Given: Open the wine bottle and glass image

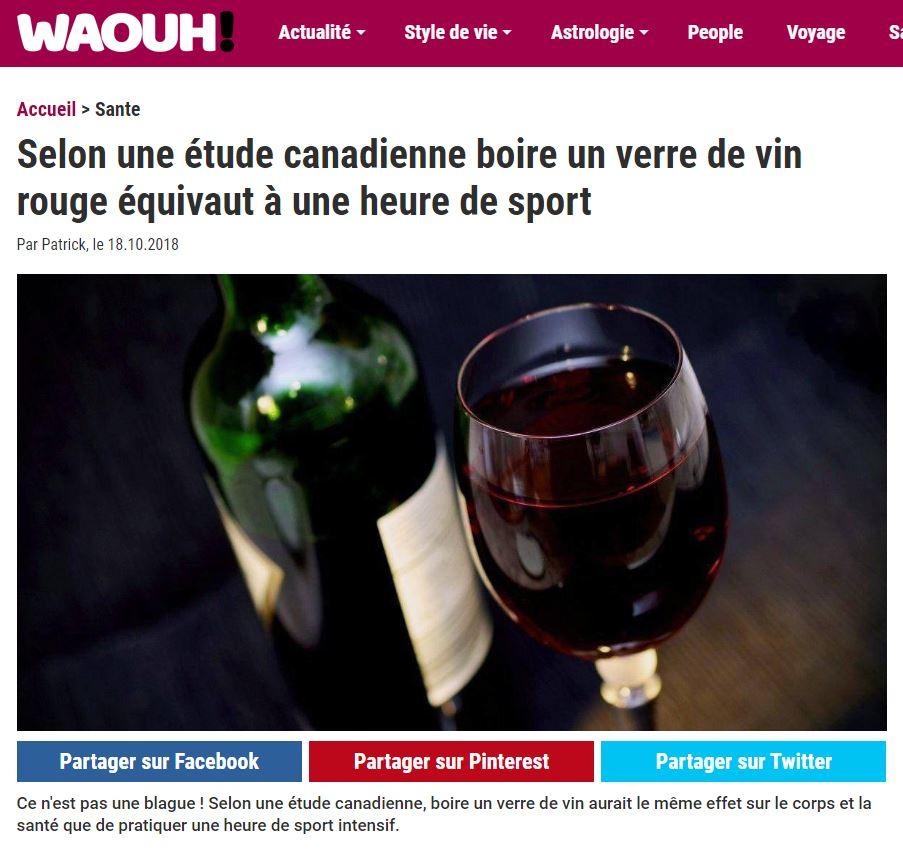Looking at the screenshot, I should pos(452,502).
